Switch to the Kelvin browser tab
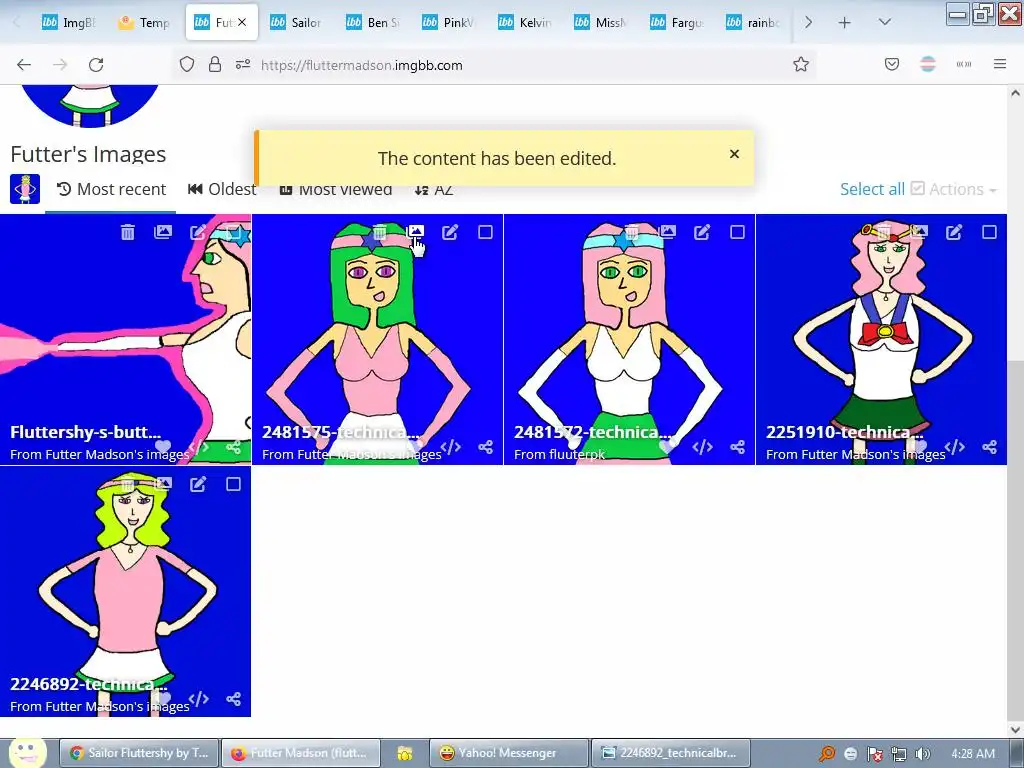Image resolution: width=1024 pixels, height=768 pixels. click(524, 22)
